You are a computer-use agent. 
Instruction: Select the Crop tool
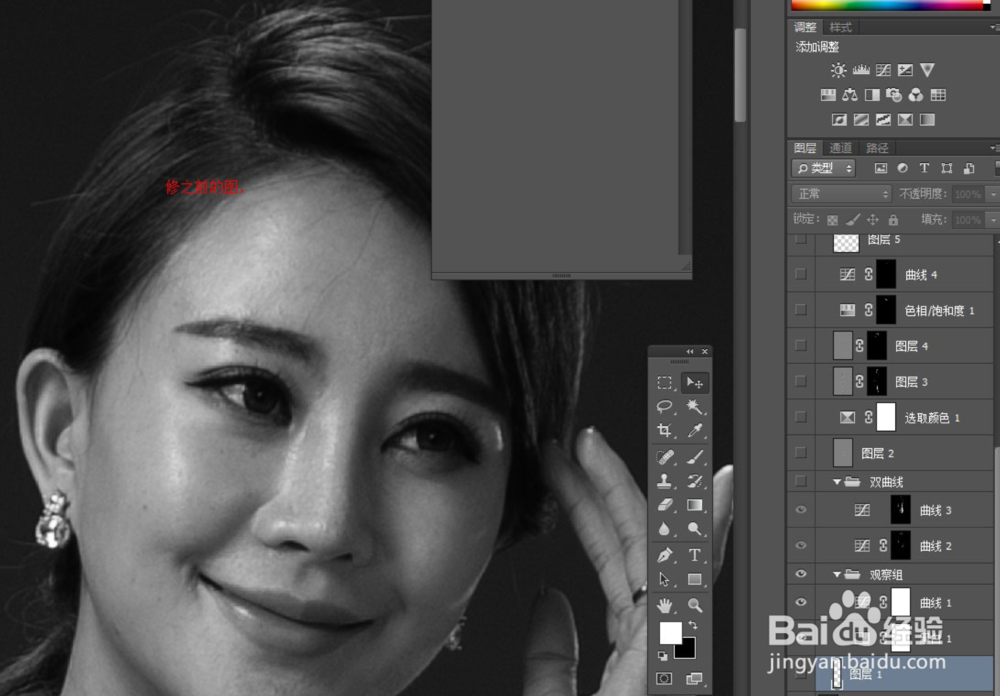point(665,431)
